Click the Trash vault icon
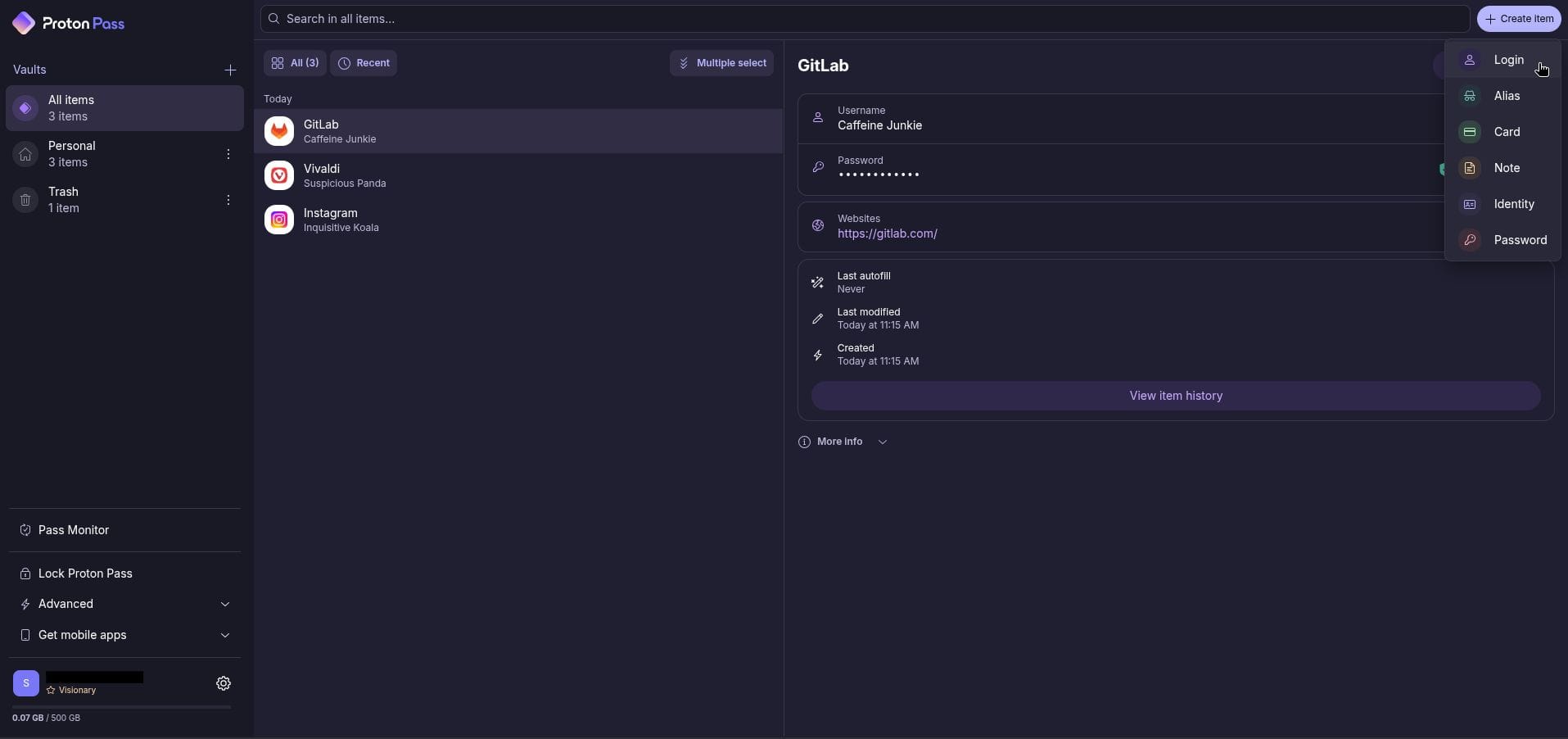Image resolution: width=1568 pixels, height=739 pixels. tap(25, 200)
